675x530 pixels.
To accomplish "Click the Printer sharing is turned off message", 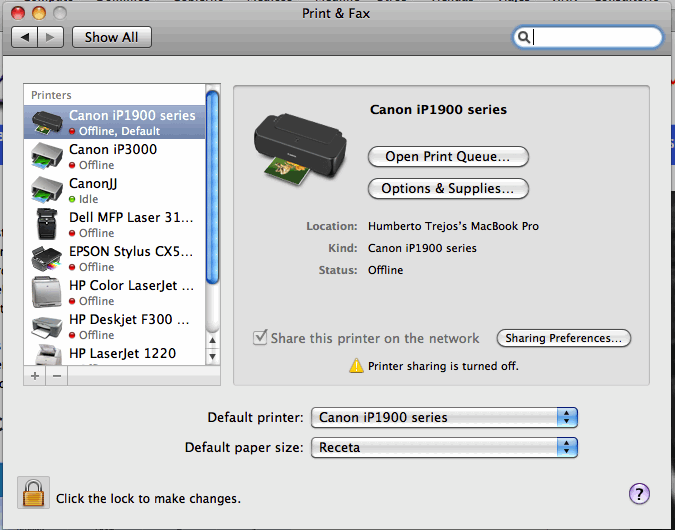I will point(443,366).
